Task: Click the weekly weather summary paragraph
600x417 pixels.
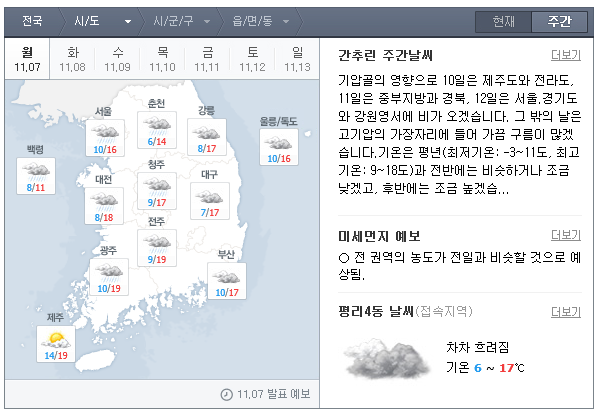Action: pyautogui.click(x=460, y=134)
